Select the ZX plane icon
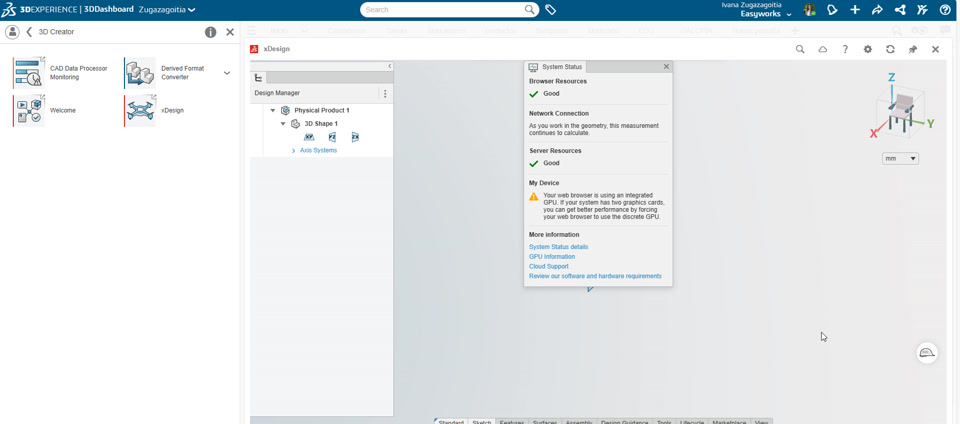 coord(355,137)
